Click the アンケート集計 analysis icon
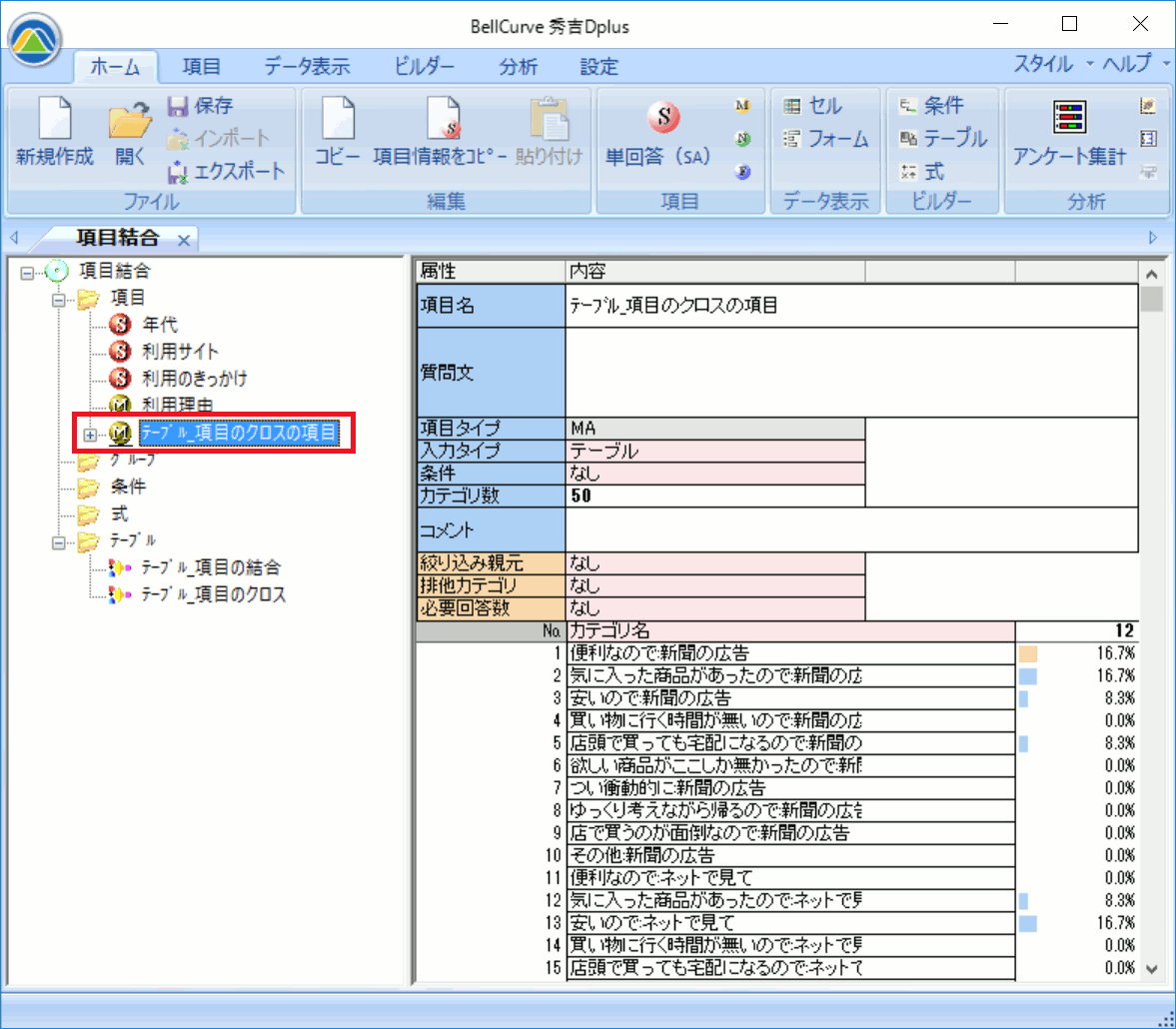Screen dimensions: 1176x1029 [1069, 119]
